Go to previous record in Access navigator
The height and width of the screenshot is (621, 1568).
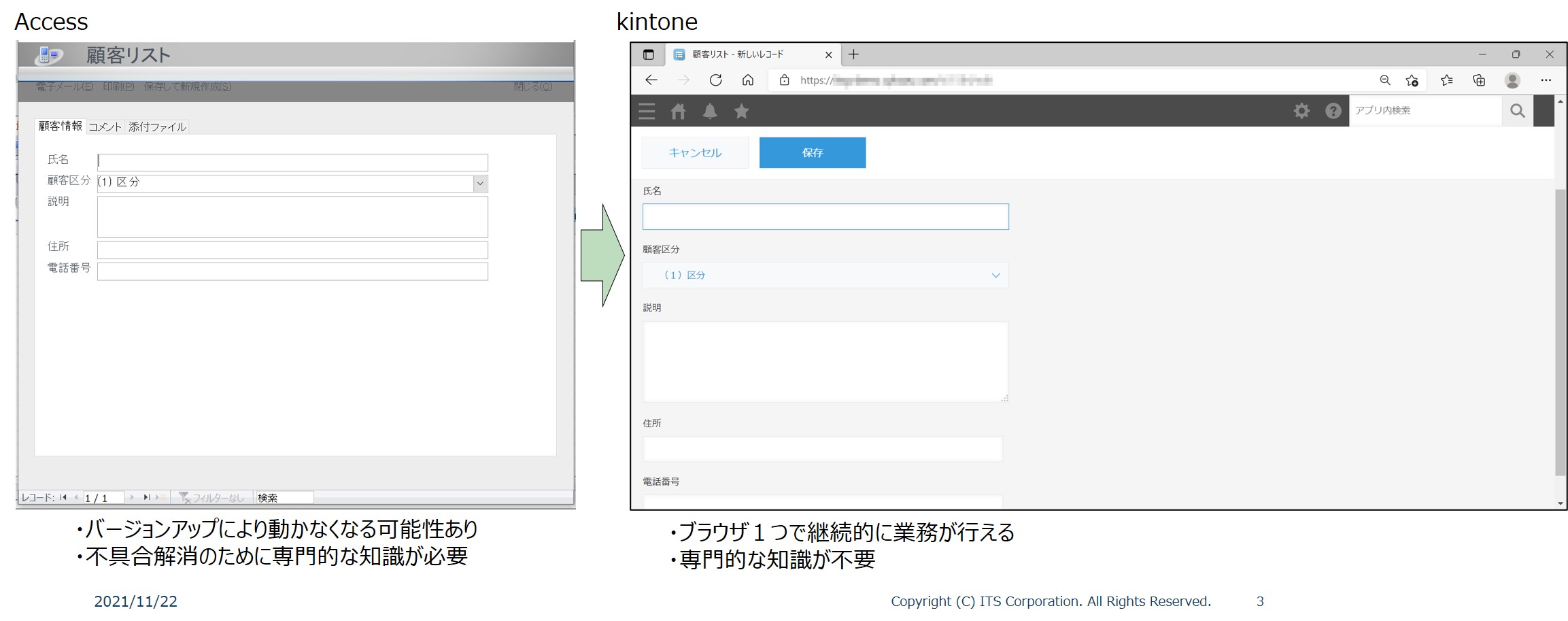(x=76, y=497)
